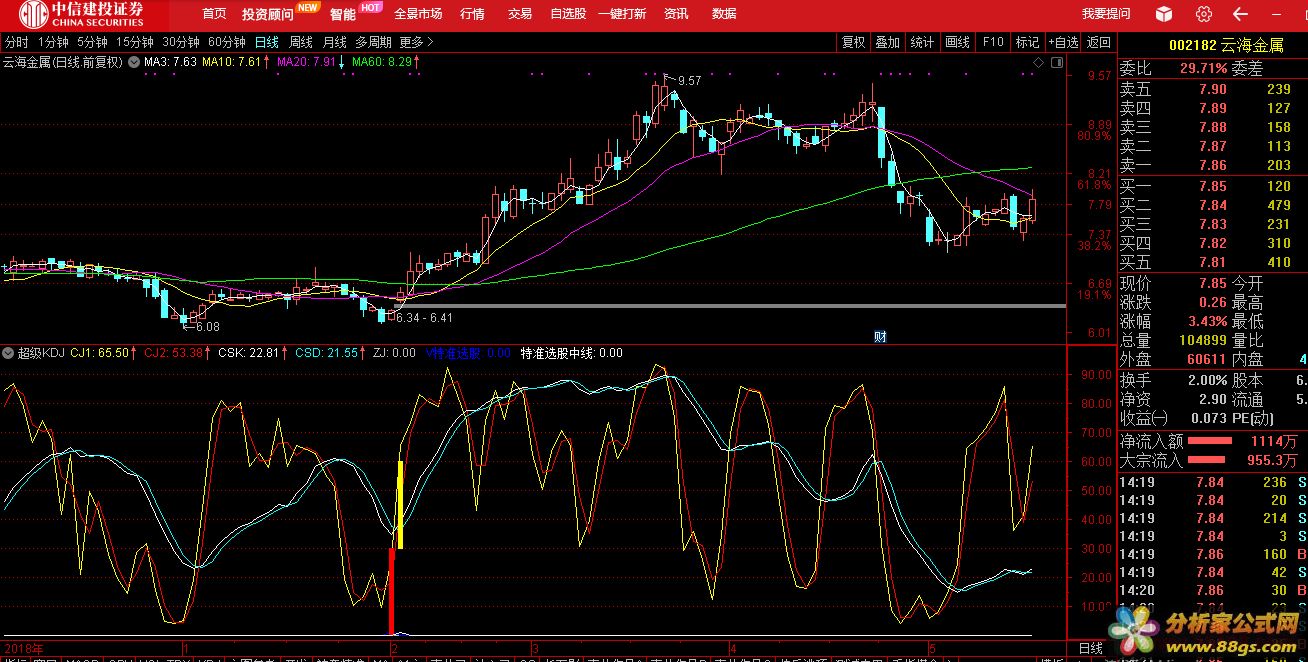Screen dimensions: 1308x662
Task: Switch to 5分钟 chart period
Action: 92,42
